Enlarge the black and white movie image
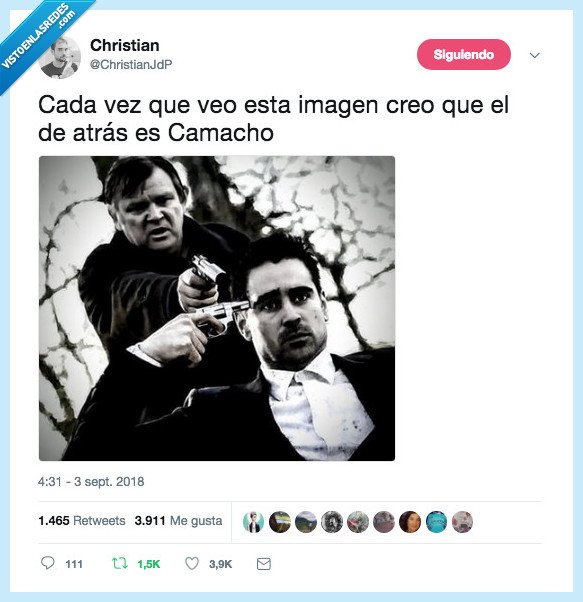This screenshot has height=602, width=583. [x=217, y=308]
